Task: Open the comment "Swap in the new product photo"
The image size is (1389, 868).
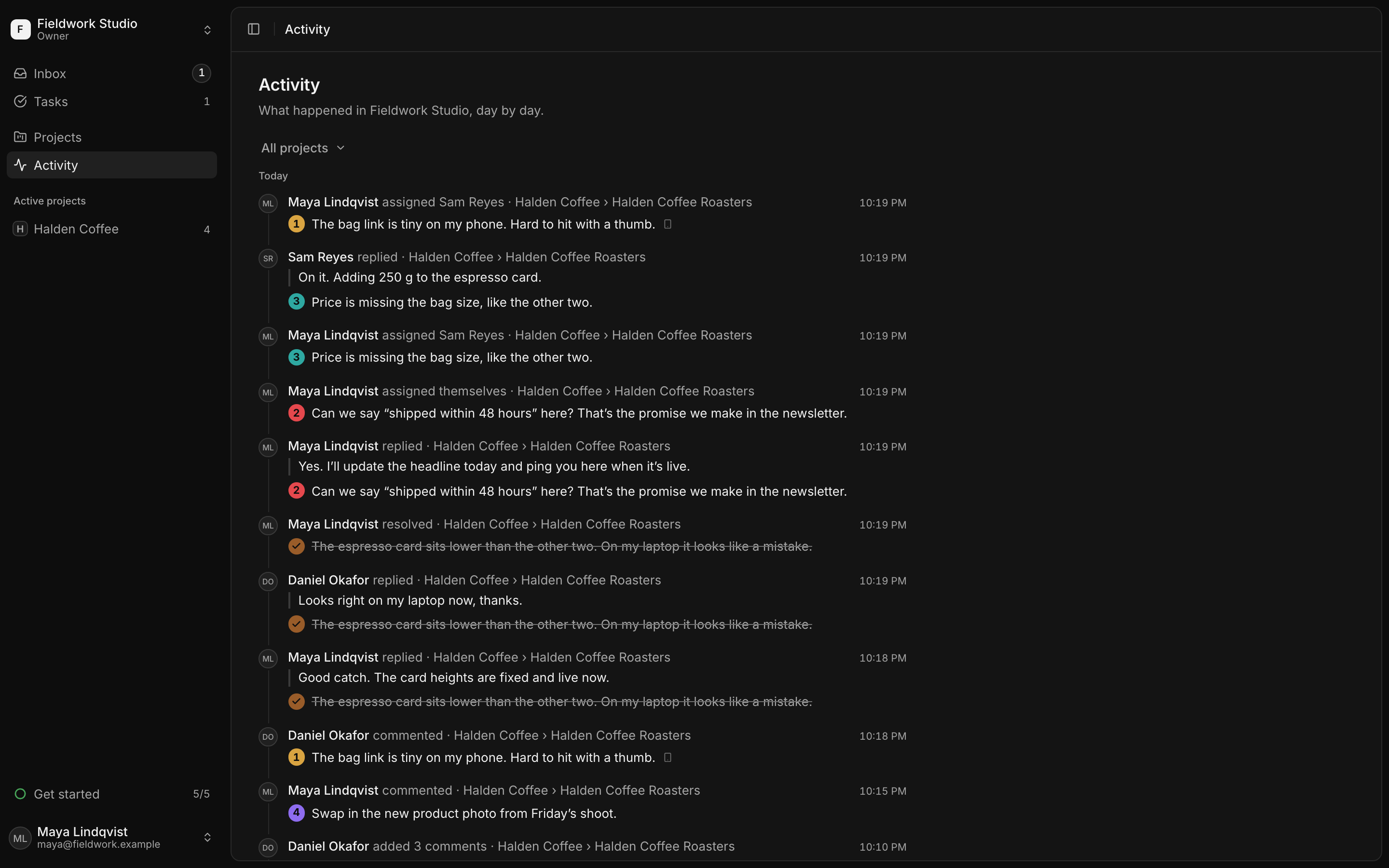Action: pos(464,814)
